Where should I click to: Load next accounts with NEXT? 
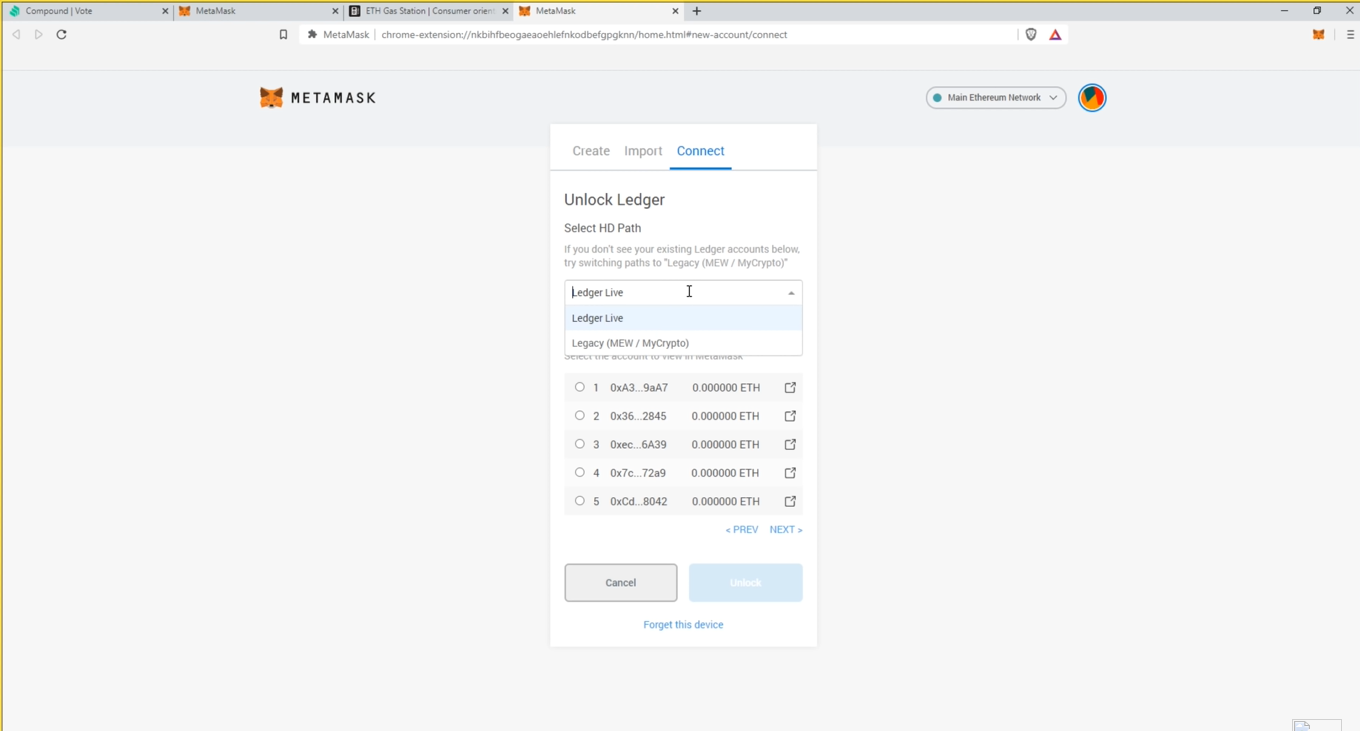pos(786,530)
